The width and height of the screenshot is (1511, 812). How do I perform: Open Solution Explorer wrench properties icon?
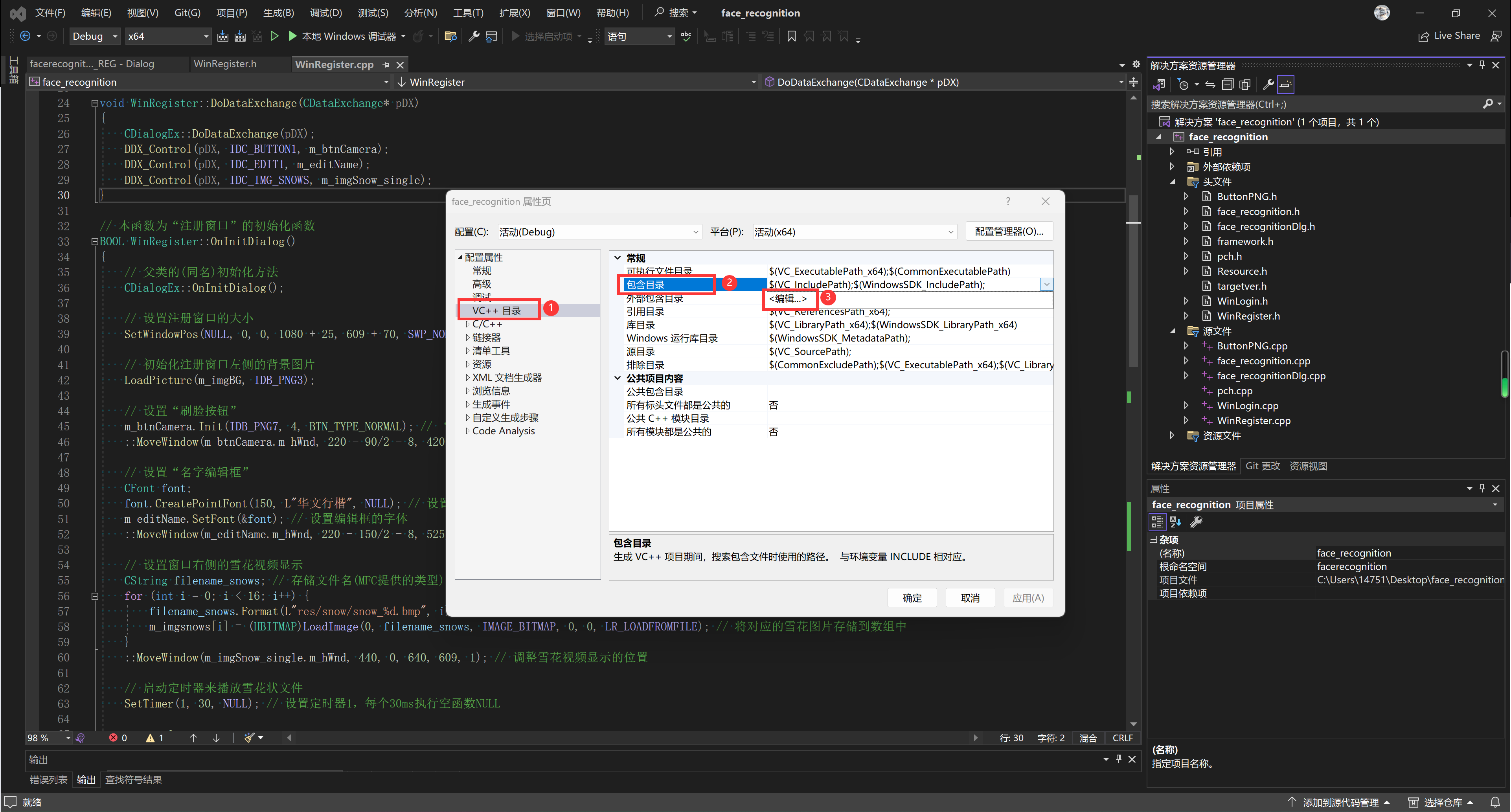pos(1268,85)
